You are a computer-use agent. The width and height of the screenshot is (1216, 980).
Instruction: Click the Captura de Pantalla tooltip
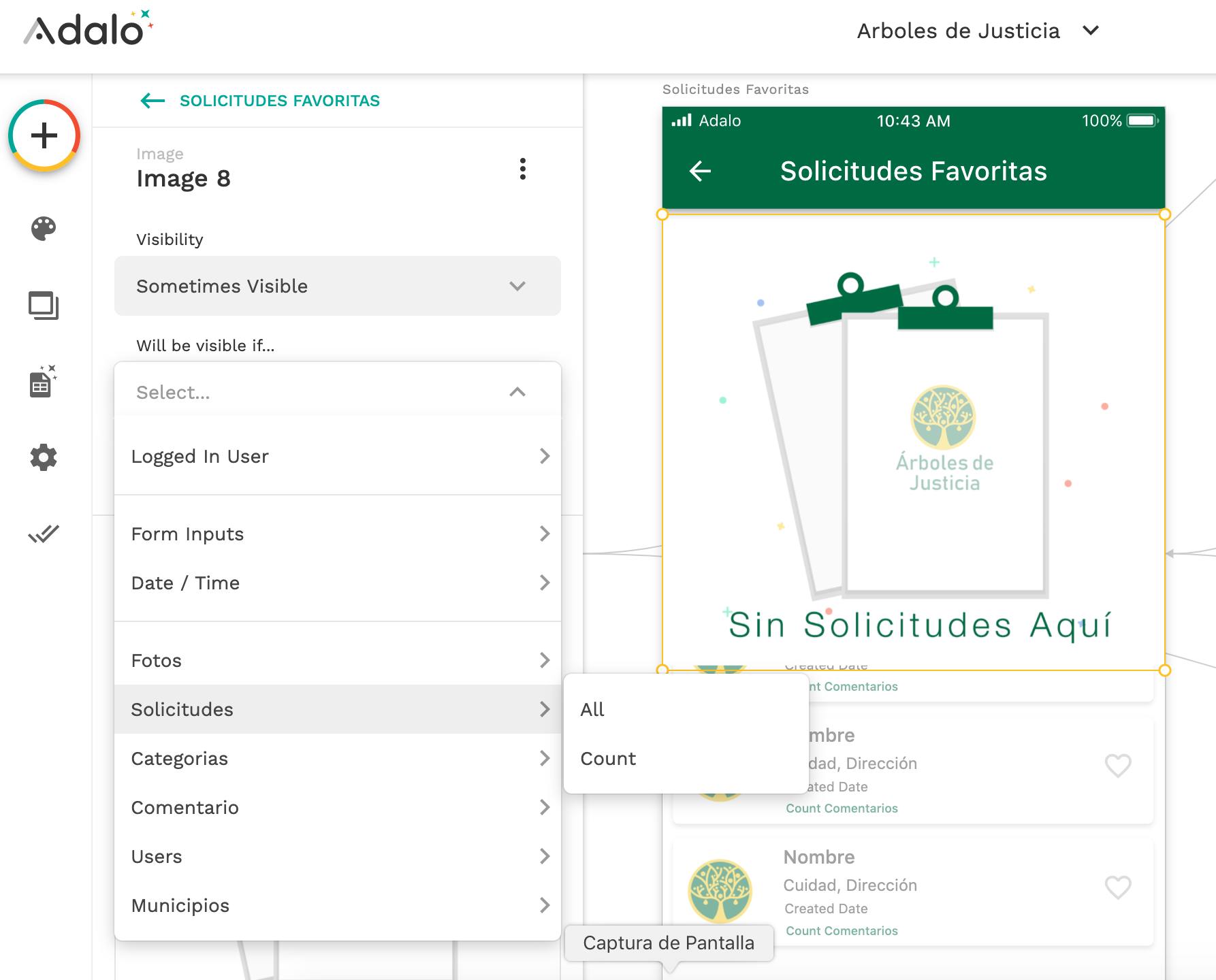[x=669, y=943]
